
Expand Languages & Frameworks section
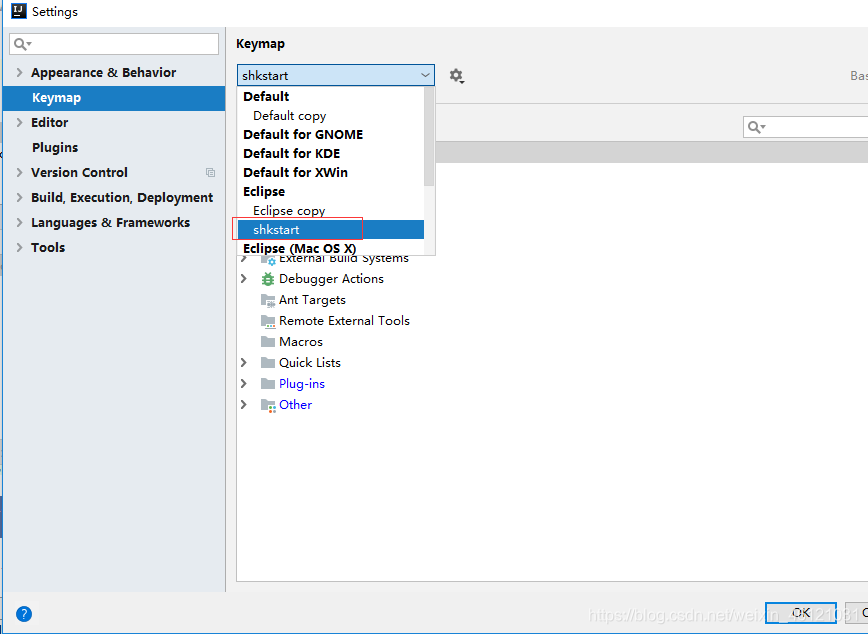[19, 222]
